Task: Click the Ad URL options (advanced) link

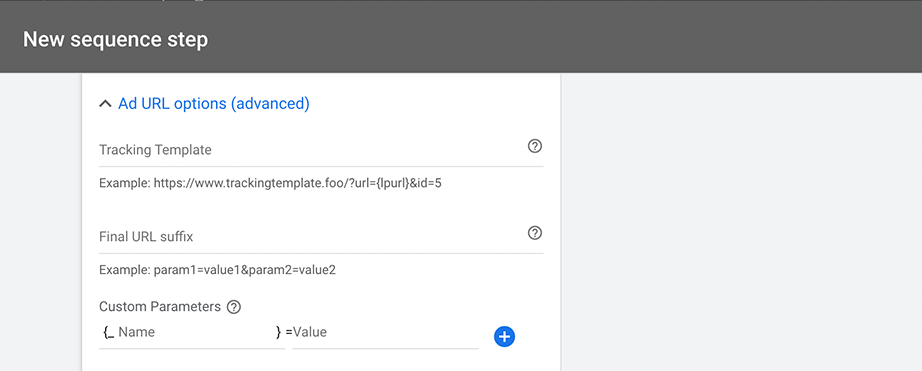Action: pos(213,103)
